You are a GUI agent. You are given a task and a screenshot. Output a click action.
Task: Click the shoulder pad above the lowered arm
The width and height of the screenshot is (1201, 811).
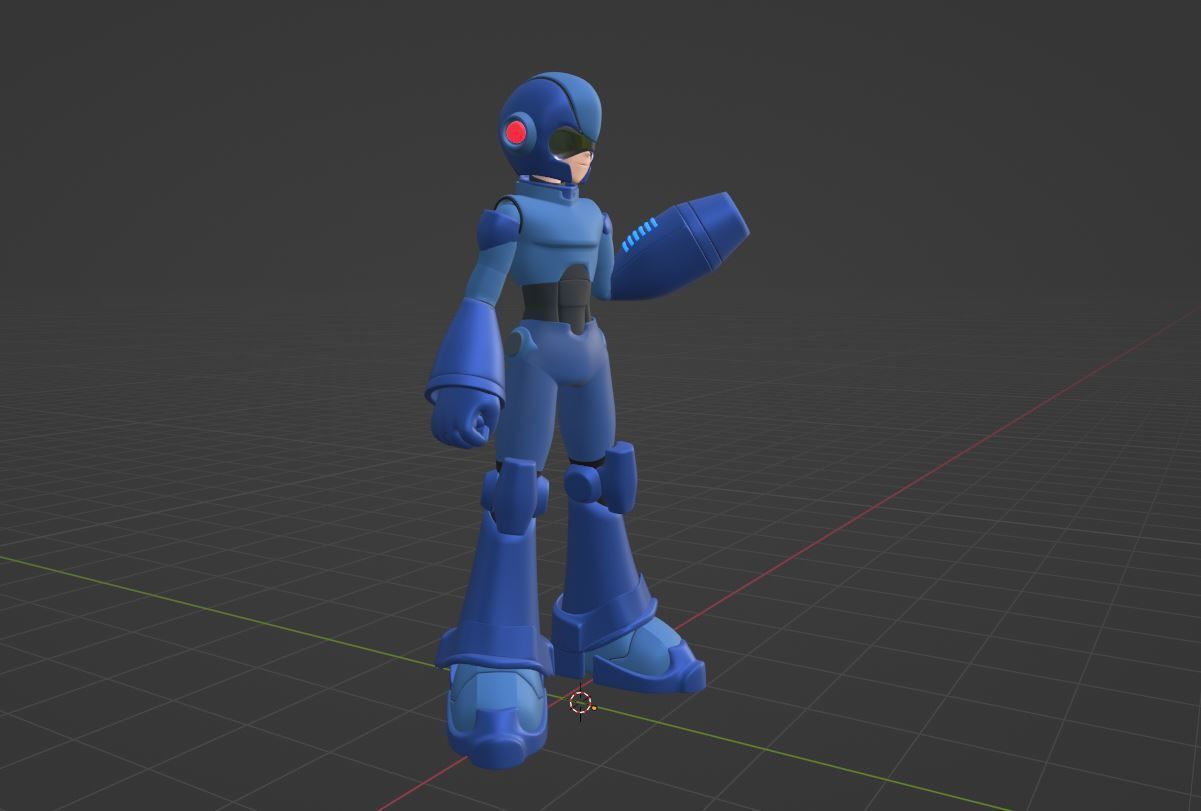coord(495,232)
